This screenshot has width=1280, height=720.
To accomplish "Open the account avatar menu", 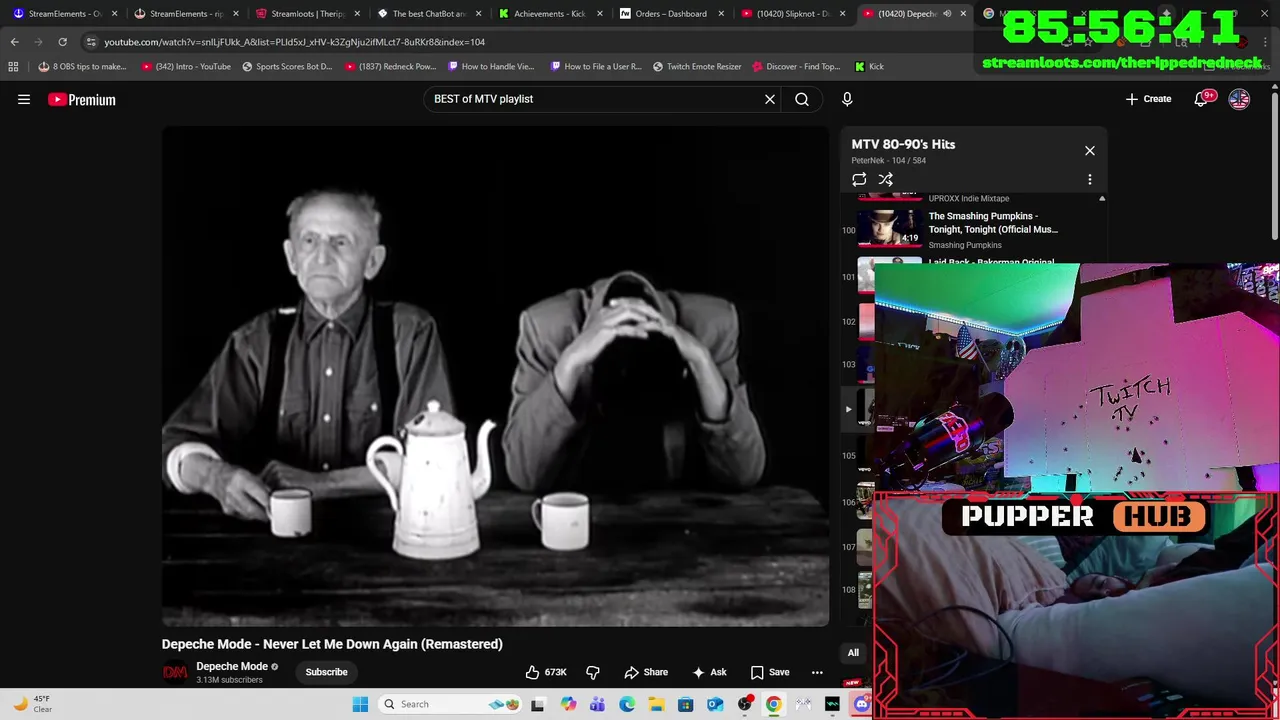I will click(x=1239, y=99).
